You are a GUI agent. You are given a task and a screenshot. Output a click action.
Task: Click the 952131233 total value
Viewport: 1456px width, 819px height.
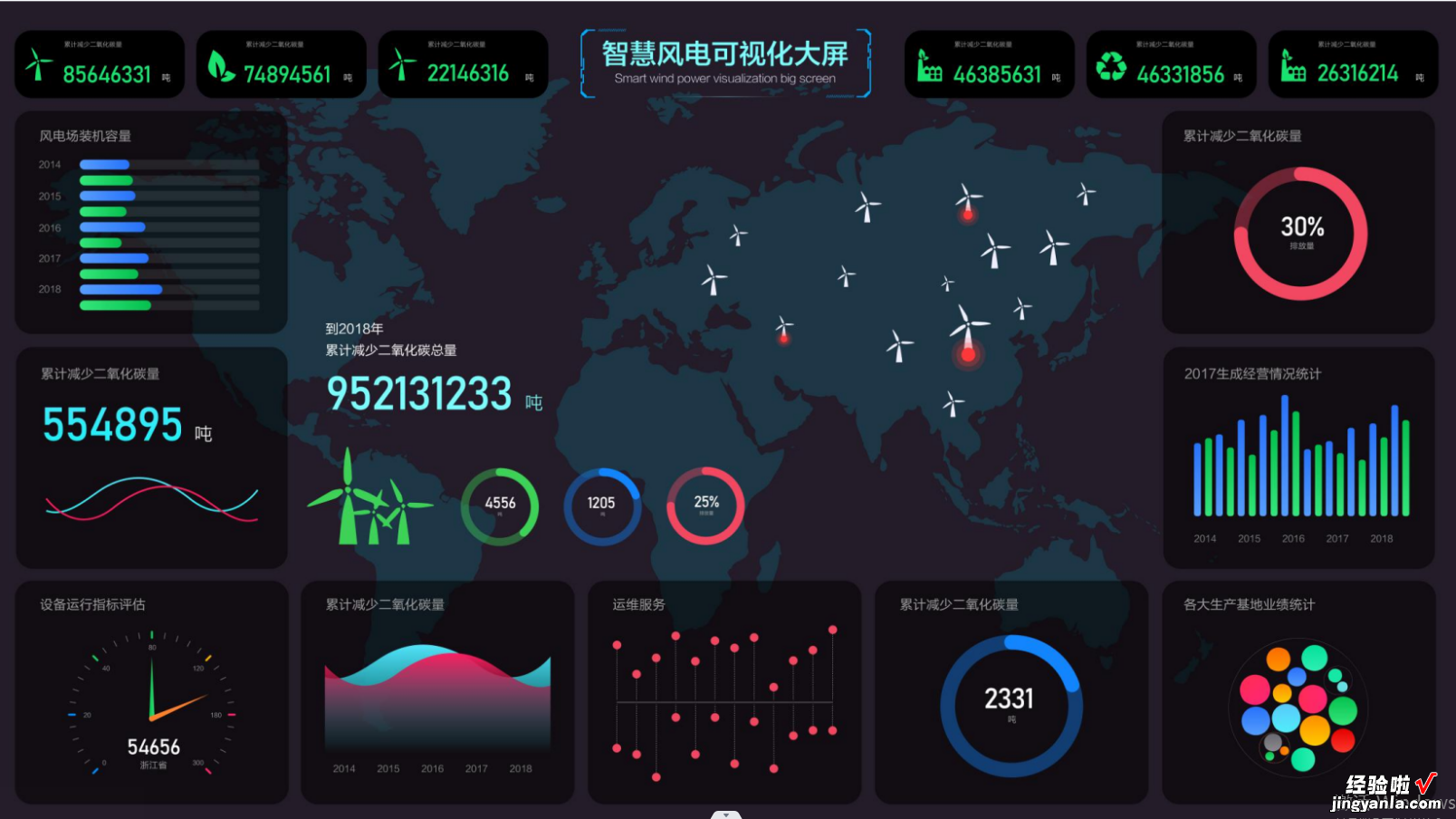419,394
